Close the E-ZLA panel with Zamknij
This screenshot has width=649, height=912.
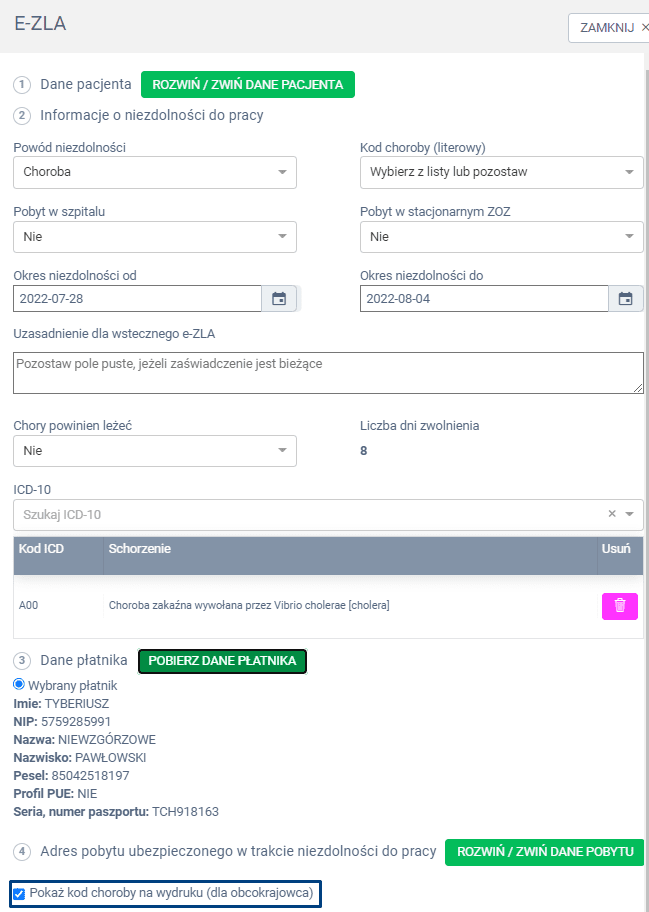click(x=610, y=28)
